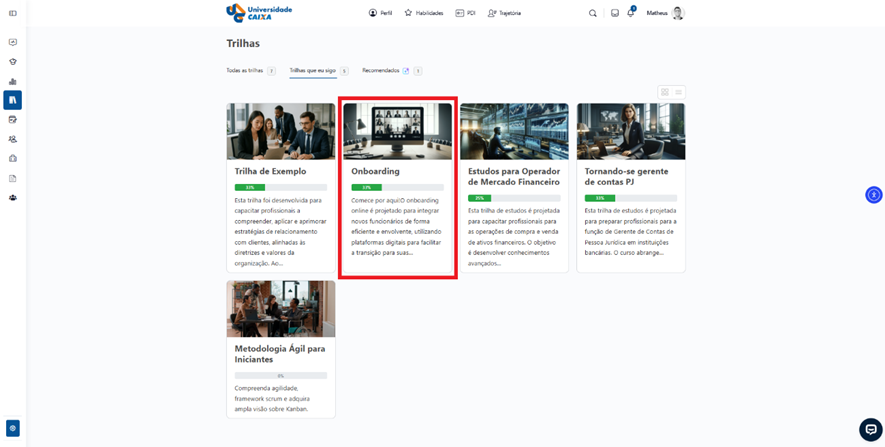Open Metodologia Ágil para Iniciantes thumbnail
This screenshot has width=885, height=447.
tap(280, 308)
